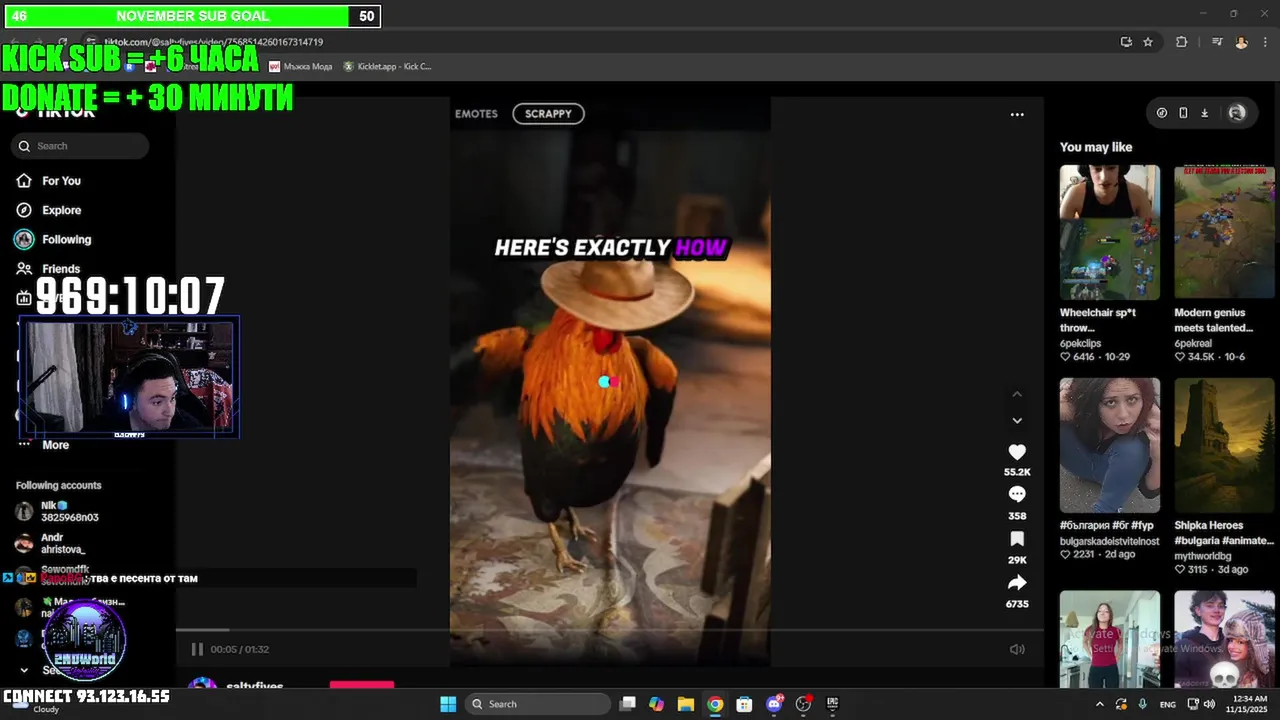Open the Nik account in following list
Viewport: 1280px width, 720px height.
(68, 511)
